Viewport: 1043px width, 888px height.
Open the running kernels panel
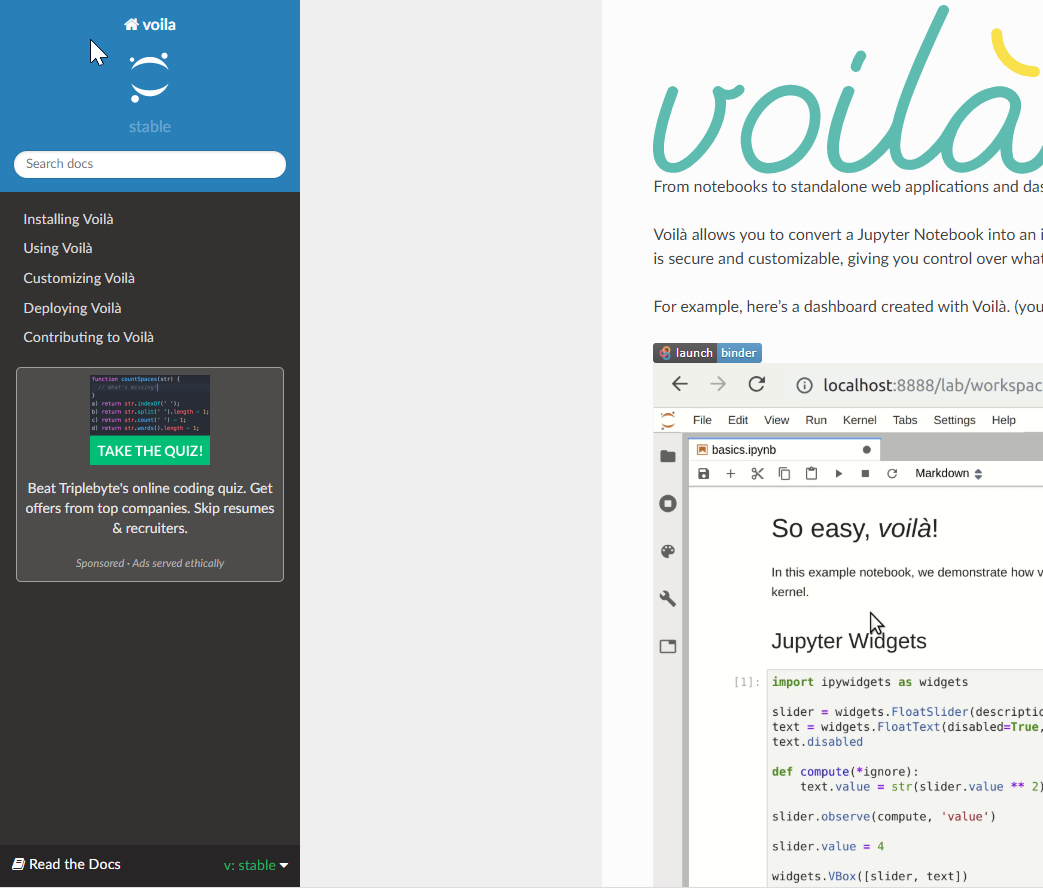click(668, 503)
